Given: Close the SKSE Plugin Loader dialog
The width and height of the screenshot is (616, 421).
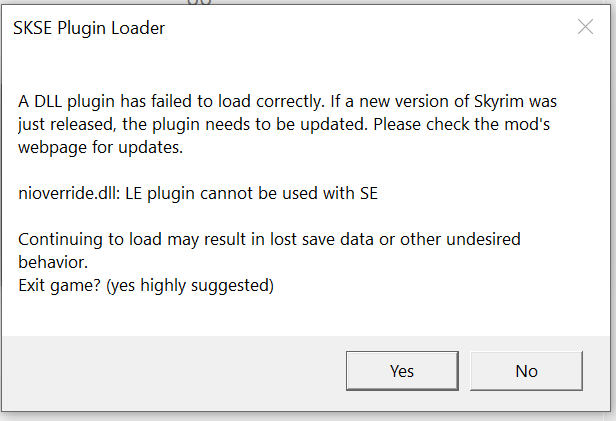Looking at the screenshot, I should (x=585, y=27).
